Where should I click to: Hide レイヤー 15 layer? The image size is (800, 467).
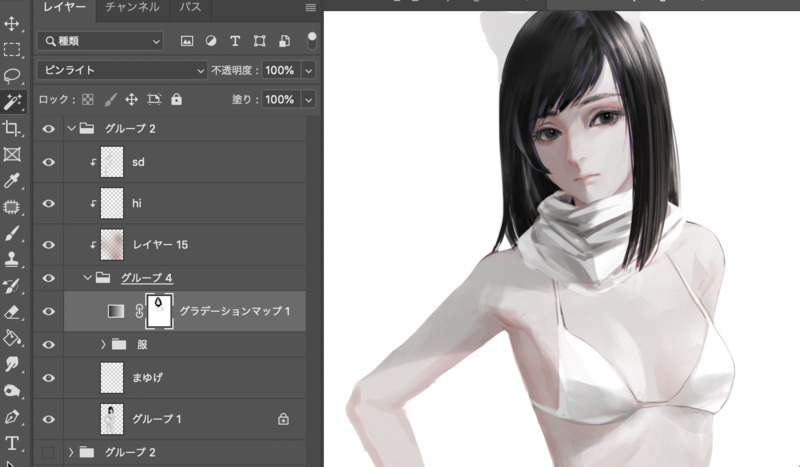point(48,245)
